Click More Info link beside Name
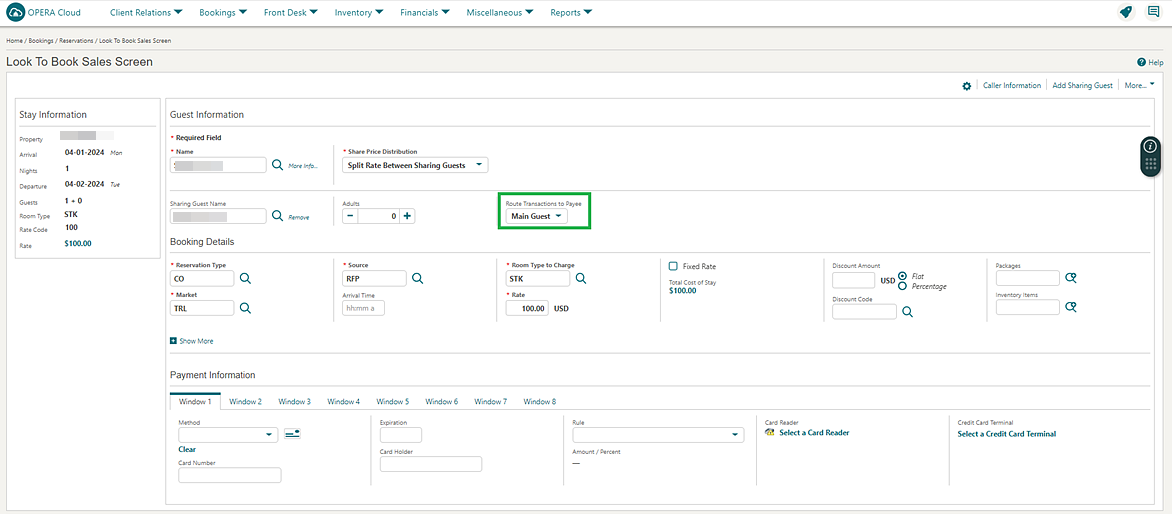This screenshot has width=1172, height=514. [303, 166]
